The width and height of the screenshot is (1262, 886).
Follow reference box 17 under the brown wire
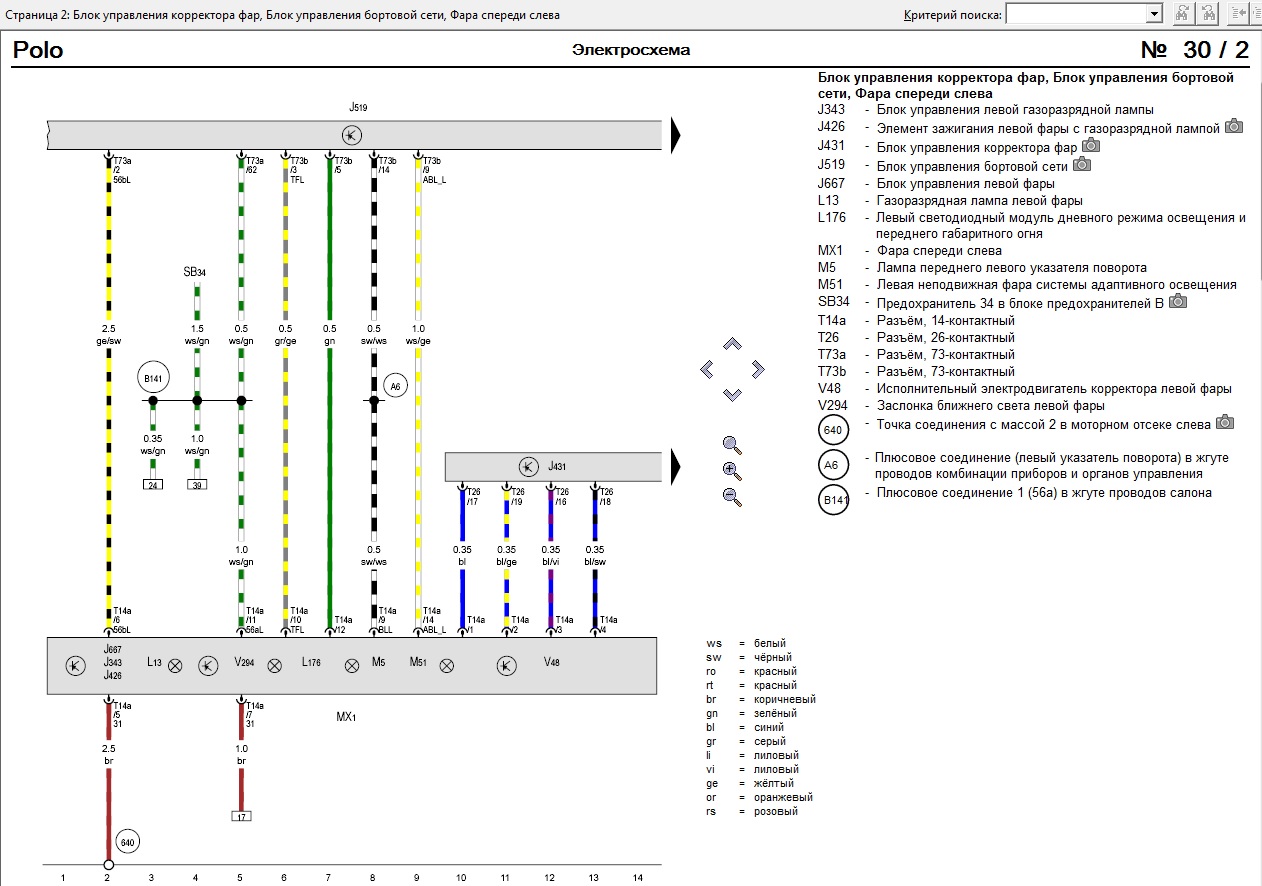point(240,816)
